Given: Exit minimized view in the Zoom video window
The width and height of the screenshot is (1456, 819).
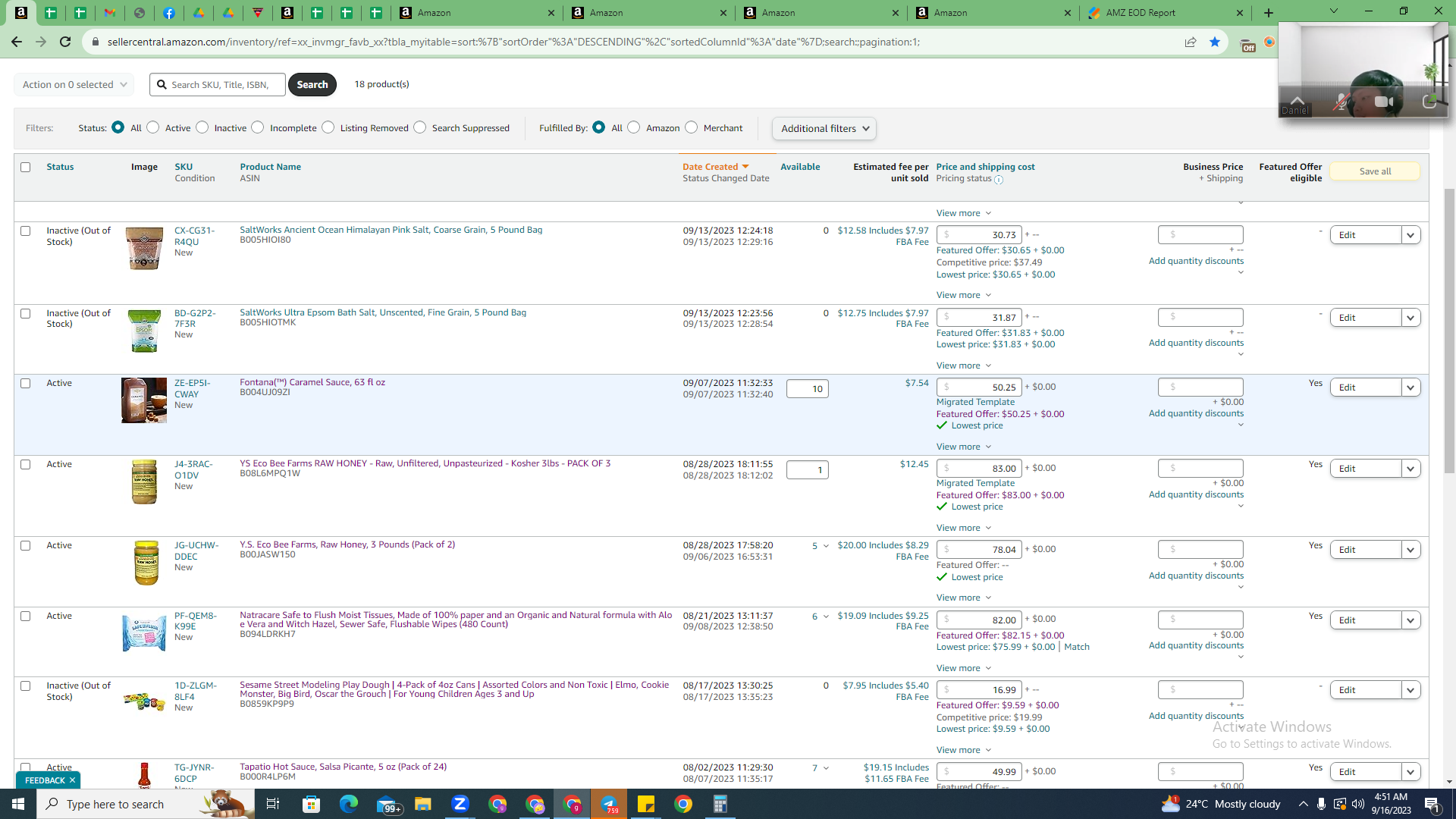Looking at the screenshot, I should pyautogui.click(x=1429, y=102).
